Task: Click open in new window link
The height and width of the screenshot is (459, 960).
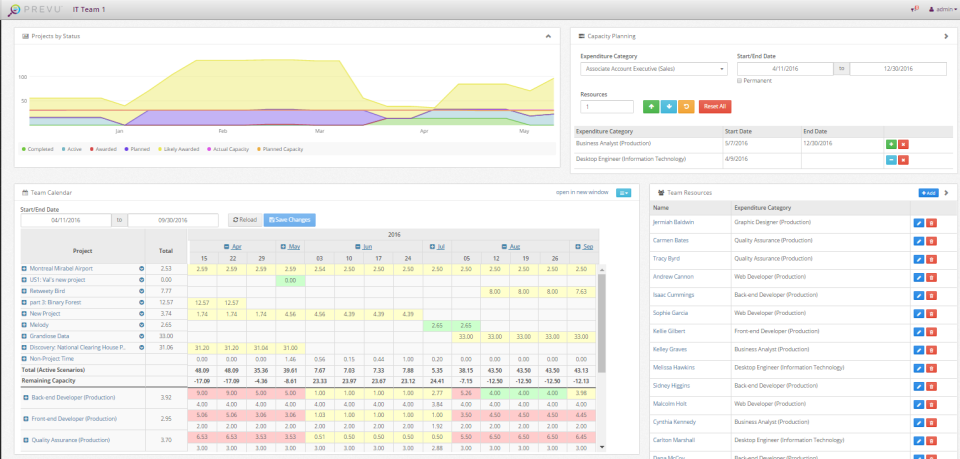Action: 582,192
